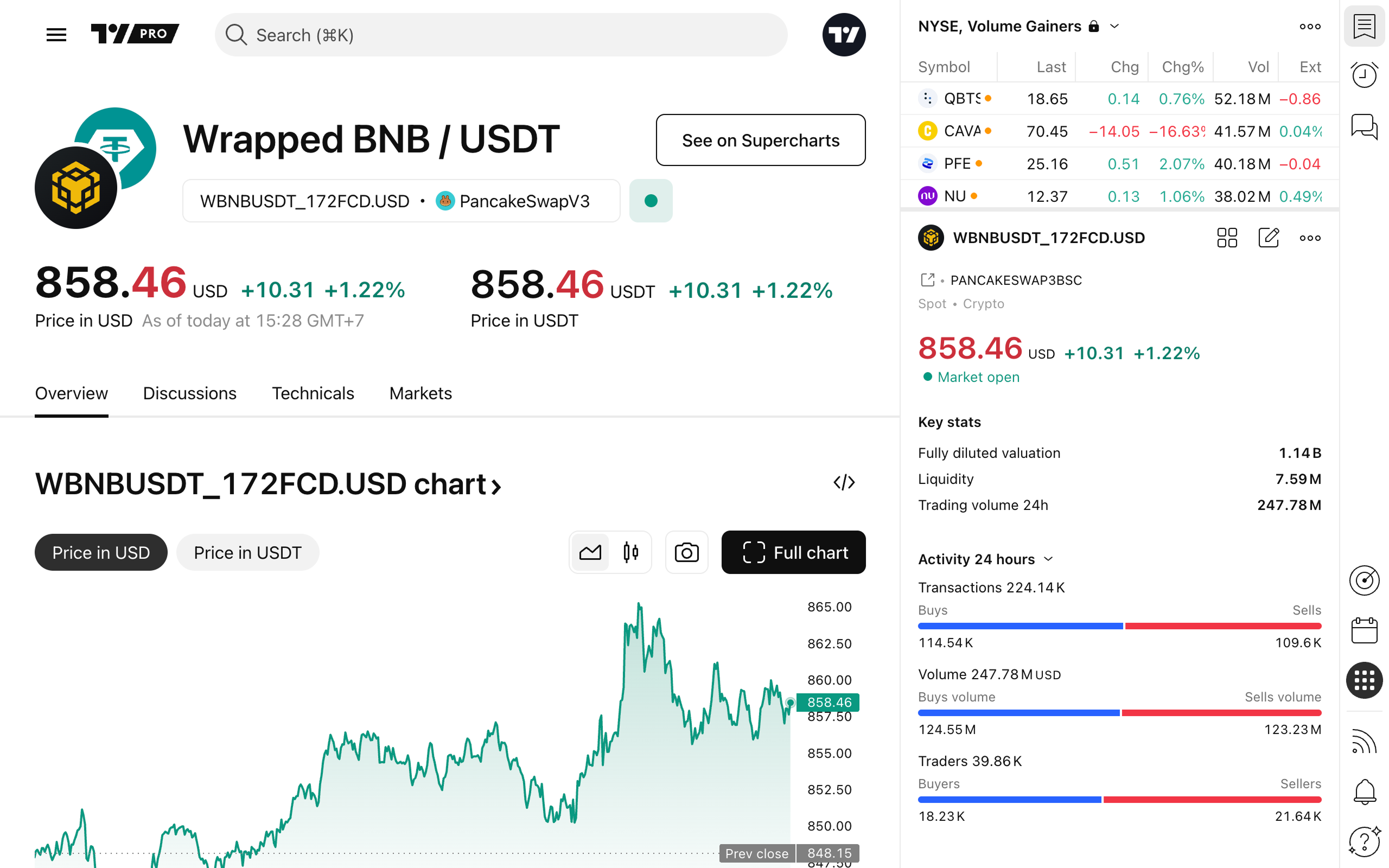
Task: Open the Calendar icon in sidebar
Action: pos(1363,630)
